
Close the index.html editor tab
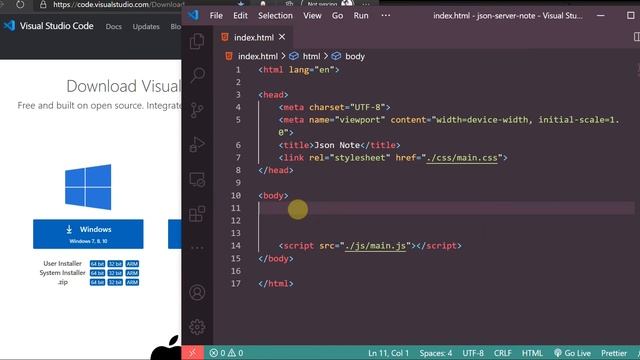(x=282, y=37)
